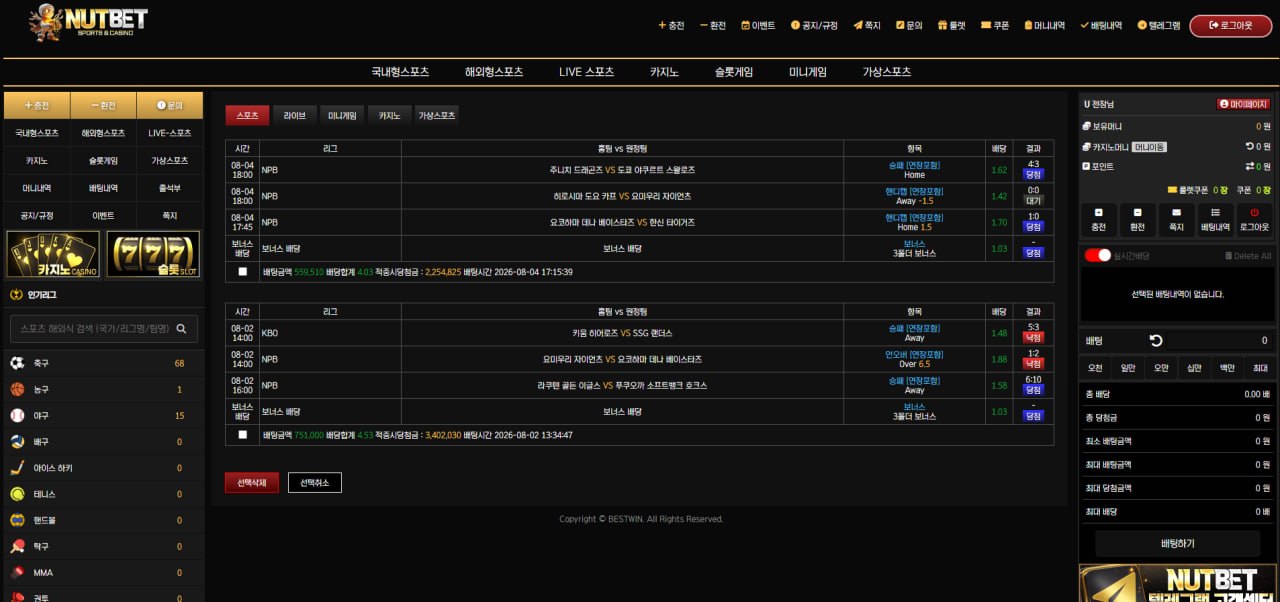
Task: Open 환전 (withdraw) in the top header bar
Action: pos(713,26)
